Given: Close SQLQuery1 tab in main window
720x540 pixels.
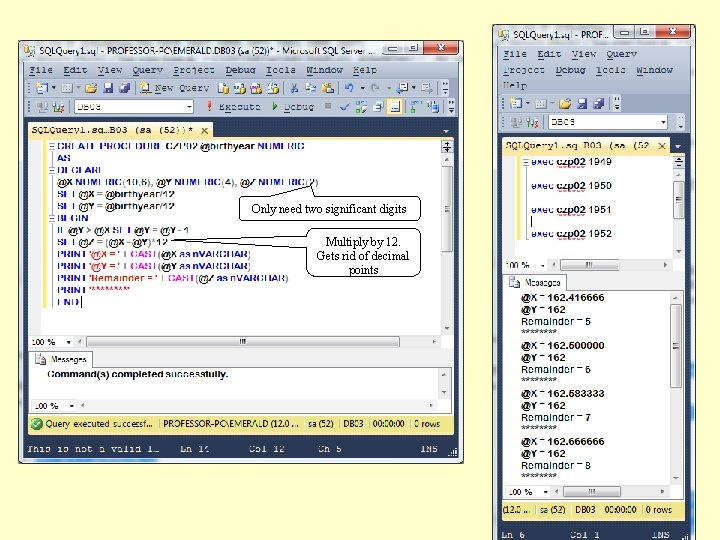Looking at the screenshot, I should click(205, 130).
